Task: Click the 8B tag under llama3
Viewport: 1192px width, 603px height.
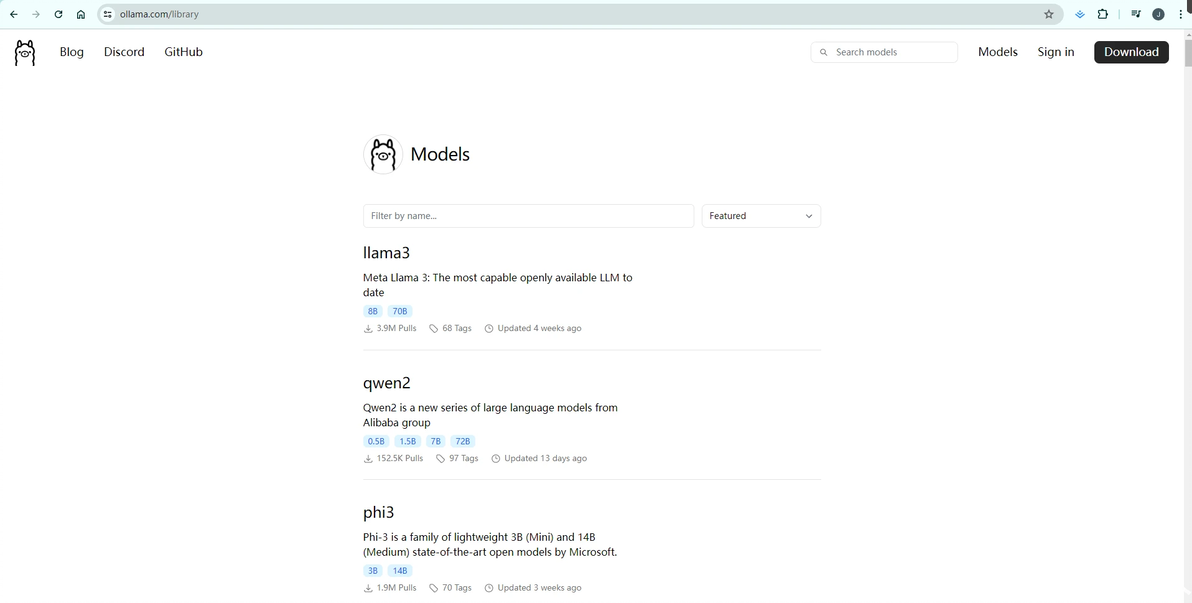Action: (x=372, y=311)
